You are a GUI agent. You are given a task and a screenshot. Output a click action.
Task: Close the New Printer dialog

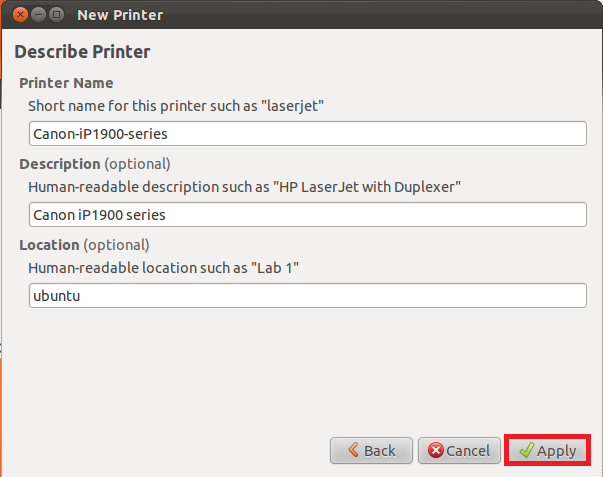(20, 15)
